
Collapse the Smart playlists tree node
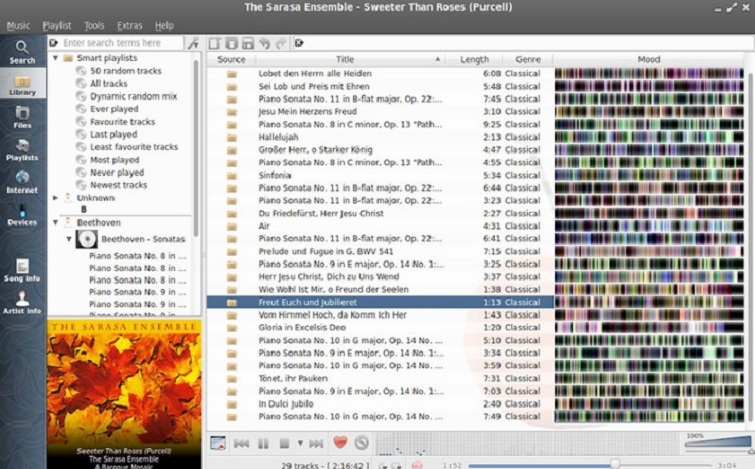click(x=55, y=59)
